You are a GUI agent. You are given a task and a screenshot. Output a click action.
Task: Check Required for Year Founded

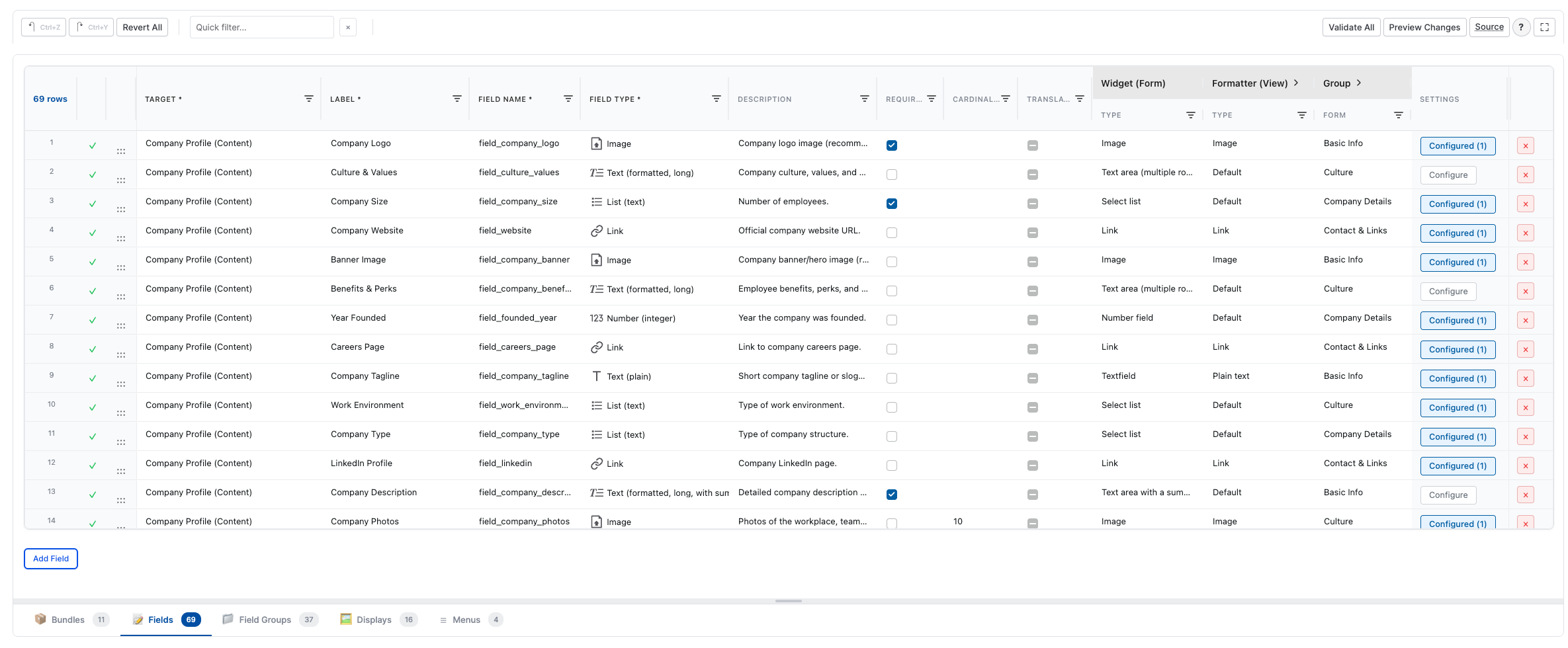[x=892, y=320]
